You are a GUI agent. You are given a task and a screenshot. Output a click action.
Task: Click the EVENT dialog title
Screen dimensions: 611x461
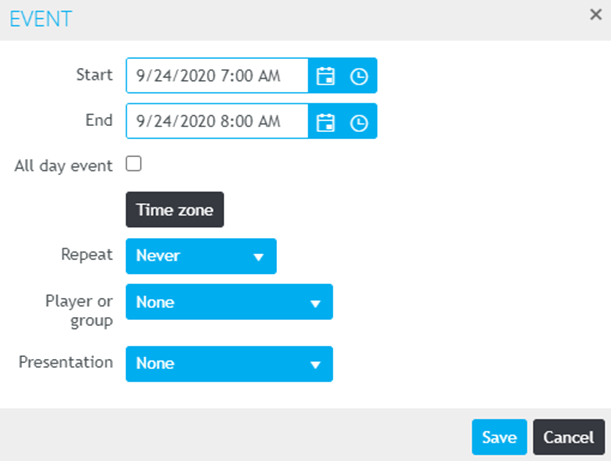[40, 18]
